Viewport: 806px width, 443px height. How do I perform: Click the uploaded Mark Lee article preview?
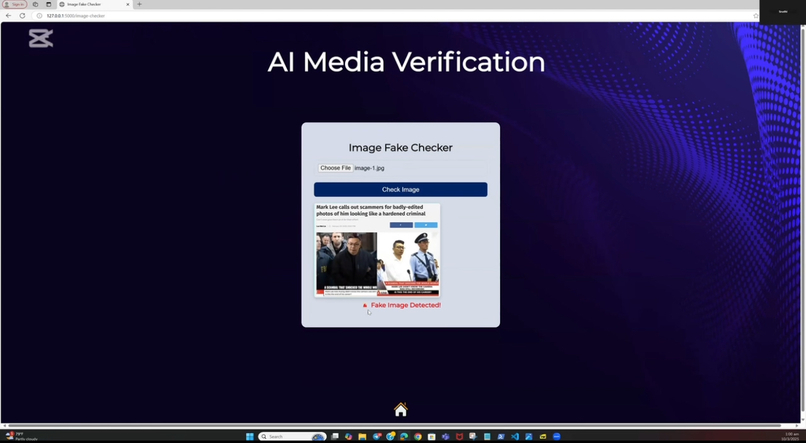(377, 250)
